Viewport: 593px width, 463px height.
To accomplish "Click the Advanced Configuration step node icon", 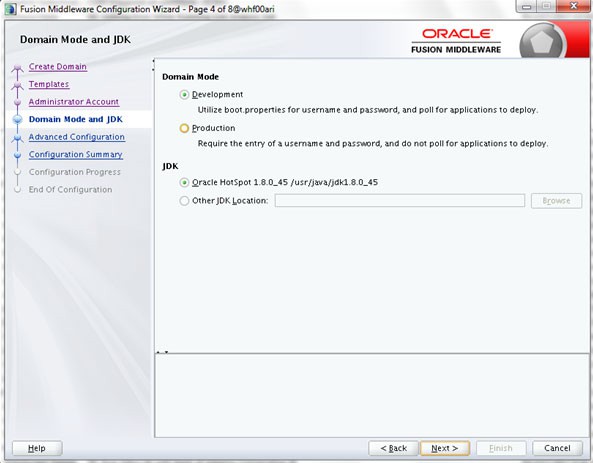I will (x=17, y=138).
